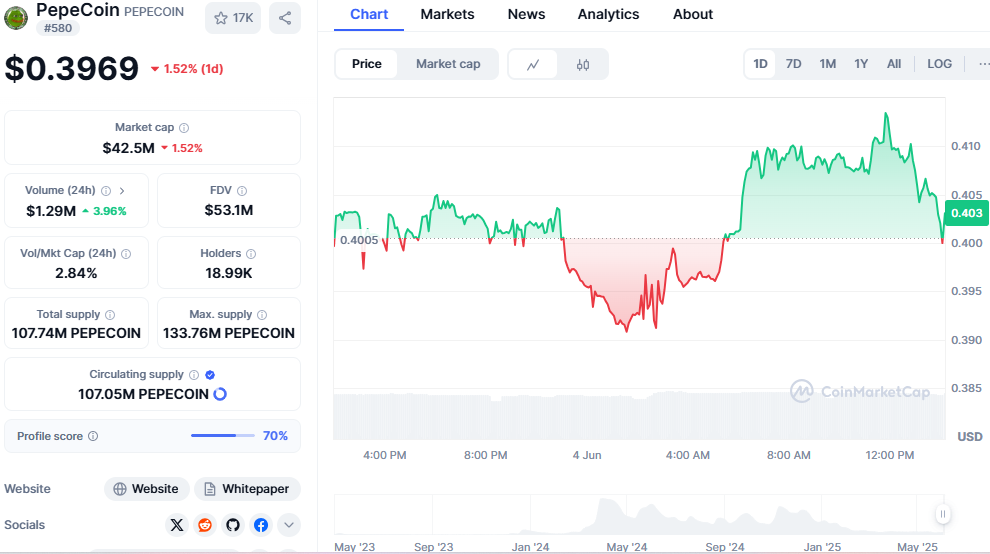Set chart range to All
Screen dimensions: 990x554
tap(894, 64)
